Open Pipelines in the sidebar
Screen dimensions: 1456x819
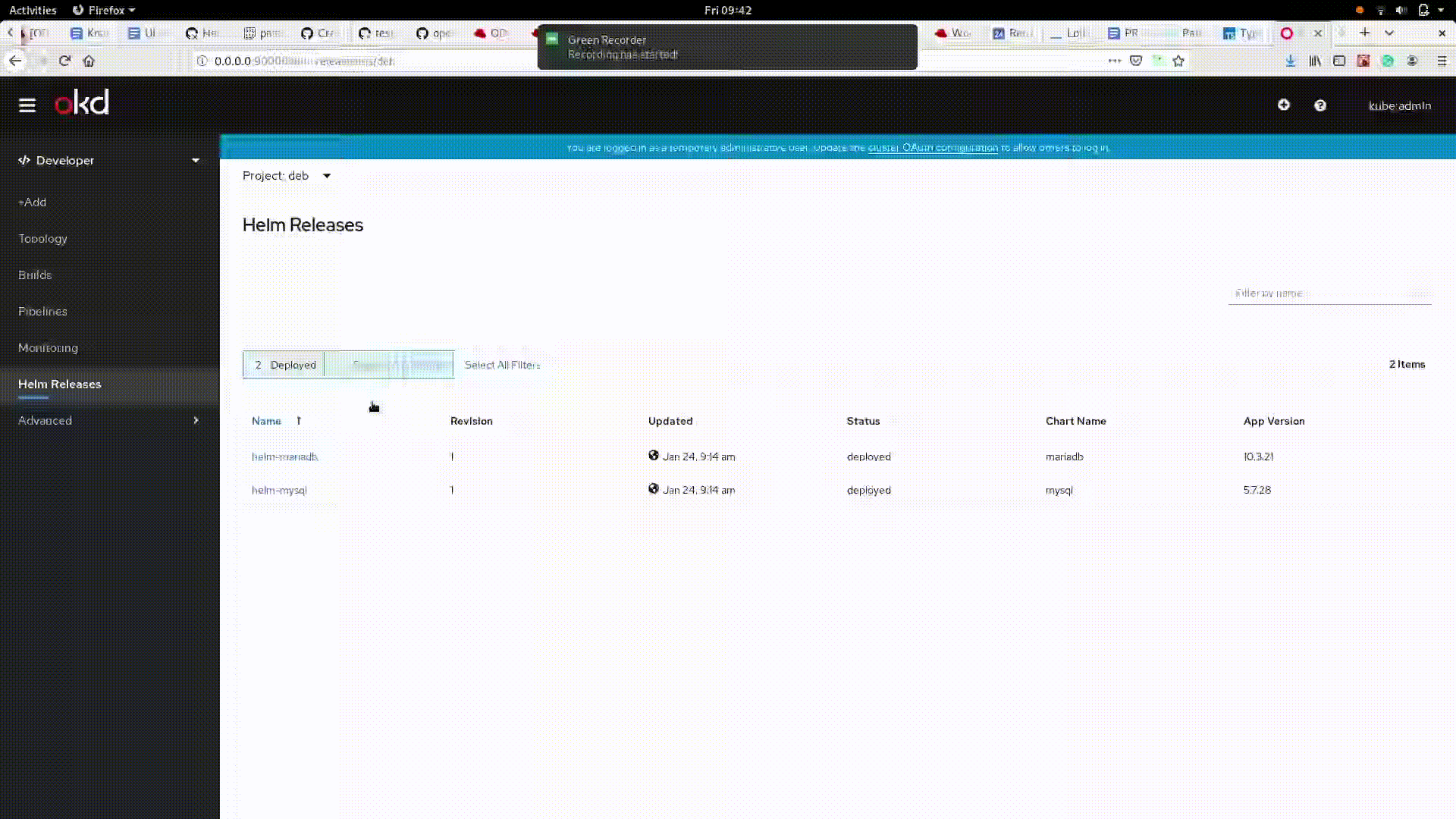click(x=42, y=311)
